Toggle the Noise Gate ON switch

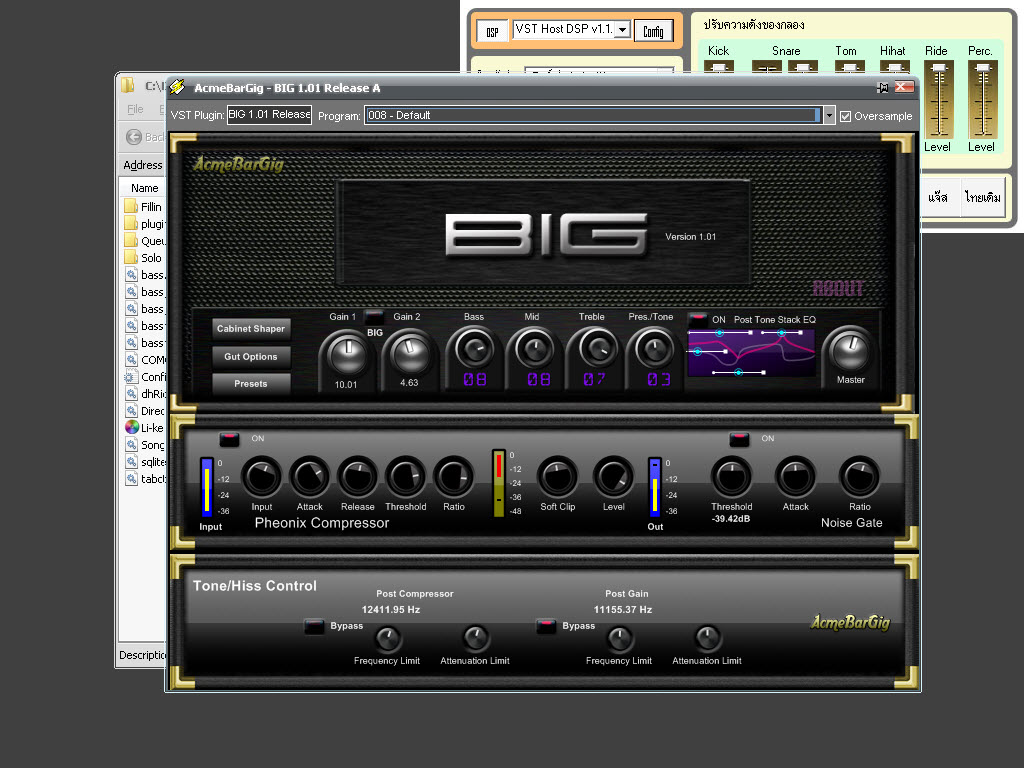point(739,439)
